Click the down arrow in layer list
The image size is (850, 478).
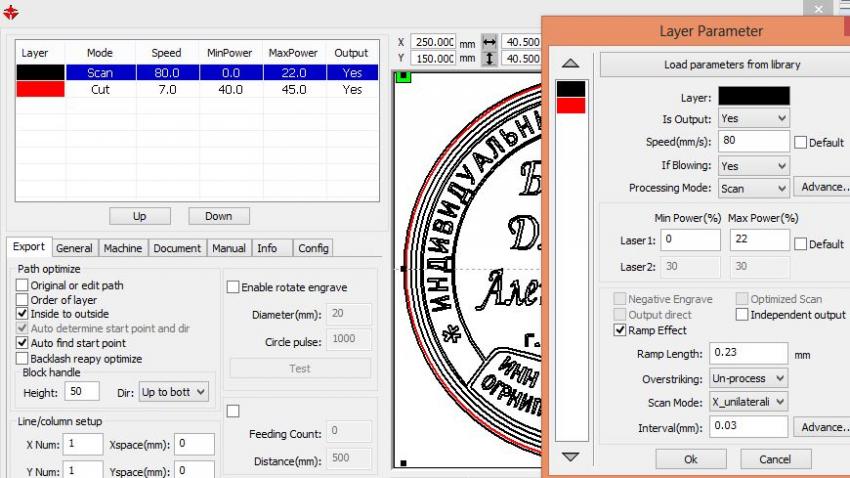[x=570, y=456]
